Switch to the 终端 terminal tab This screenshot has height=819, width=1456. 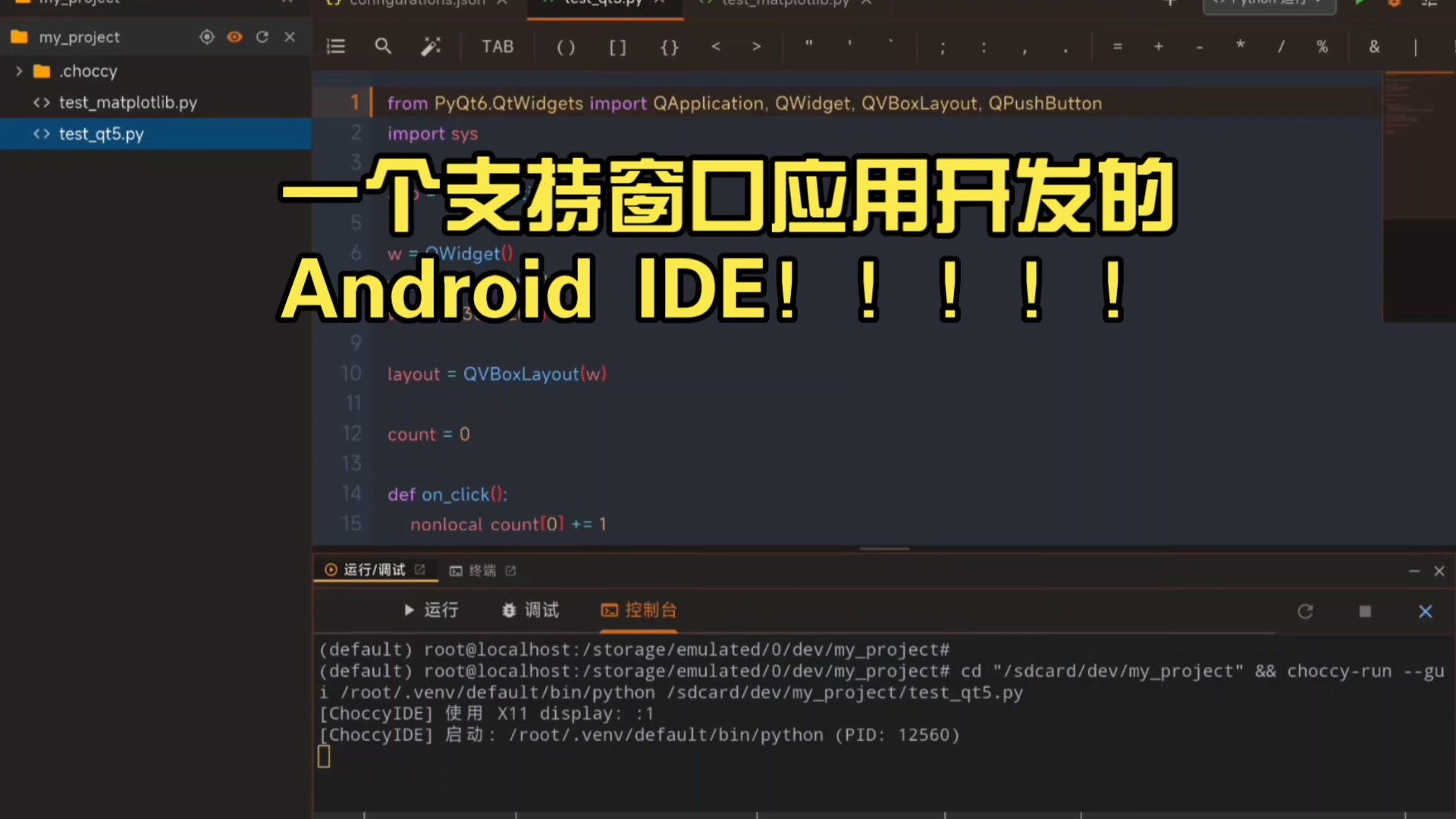pos(482,570)
